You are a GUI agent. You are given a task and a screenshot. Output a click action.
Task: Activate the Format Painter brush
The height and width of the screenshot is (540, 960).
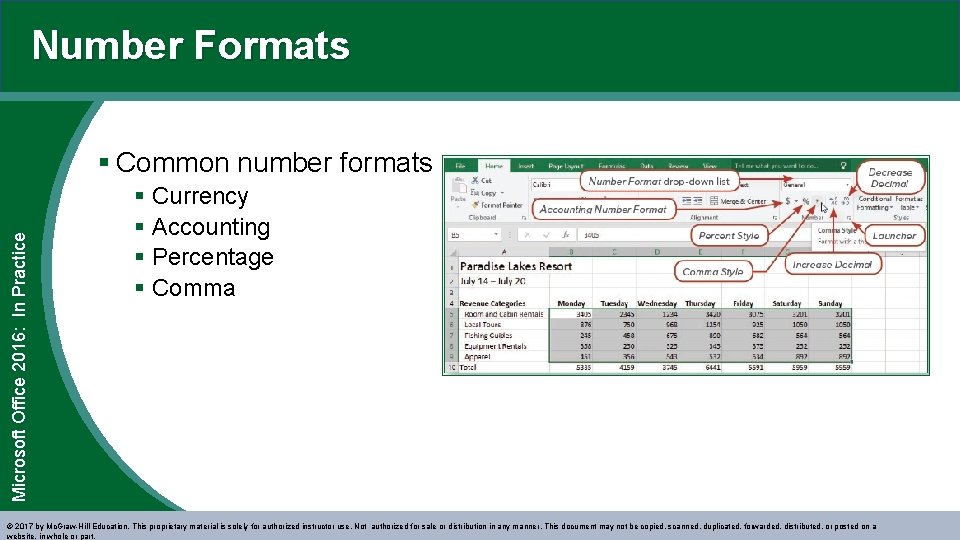tap(476, 205)
